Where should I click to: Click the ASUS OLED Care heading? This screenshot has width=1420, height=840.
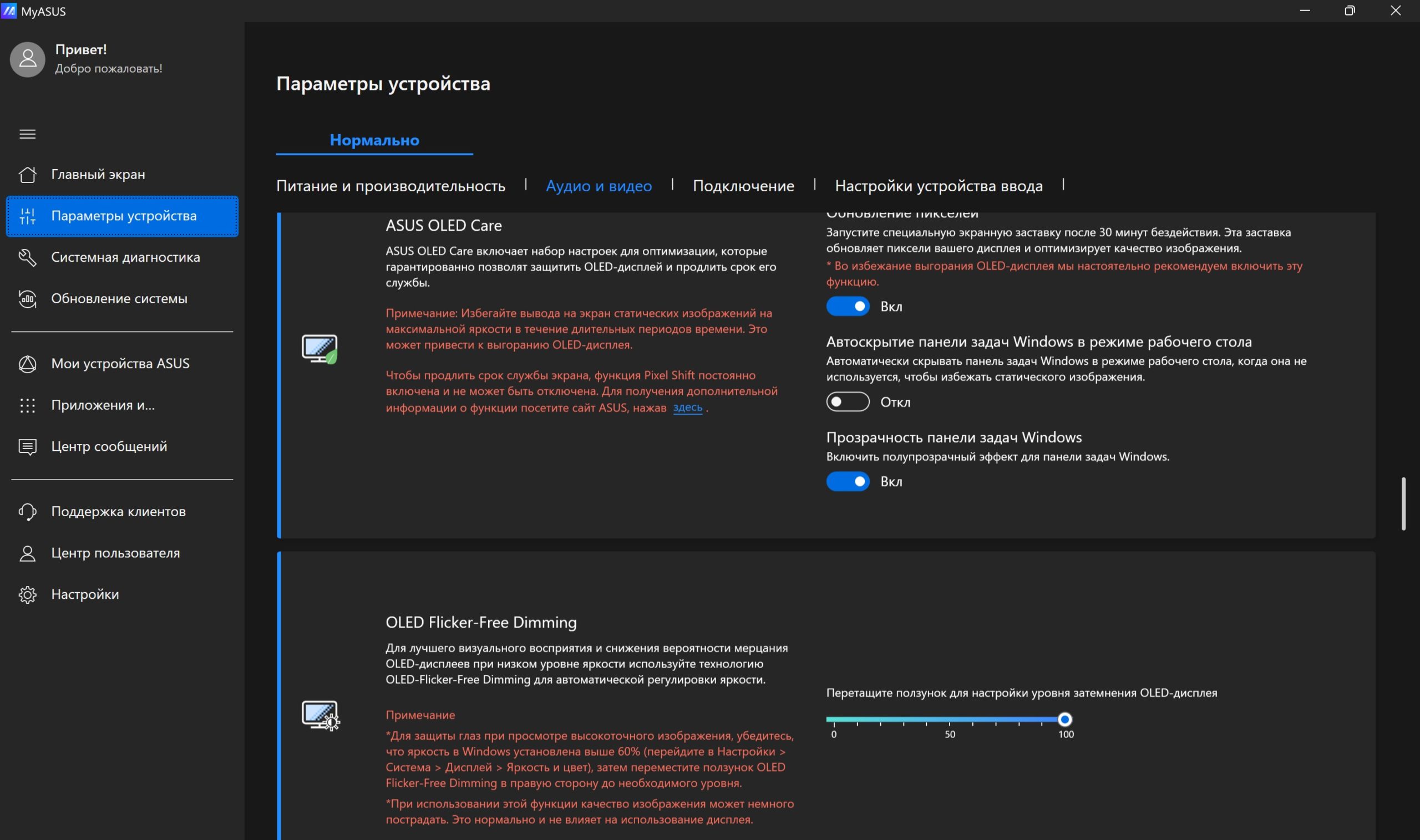point(443,226)
